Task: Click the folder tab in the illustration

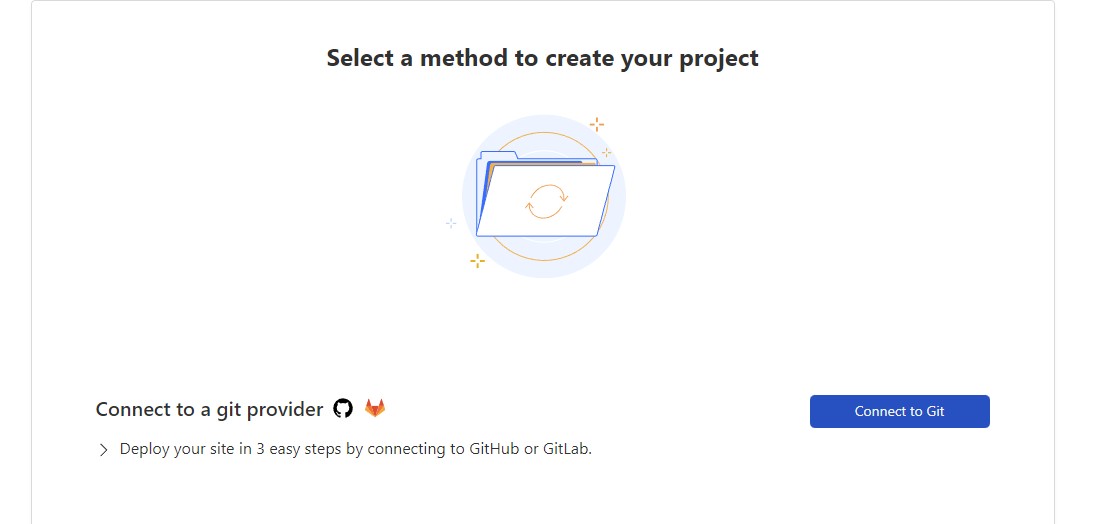Action: coord(499,156)
